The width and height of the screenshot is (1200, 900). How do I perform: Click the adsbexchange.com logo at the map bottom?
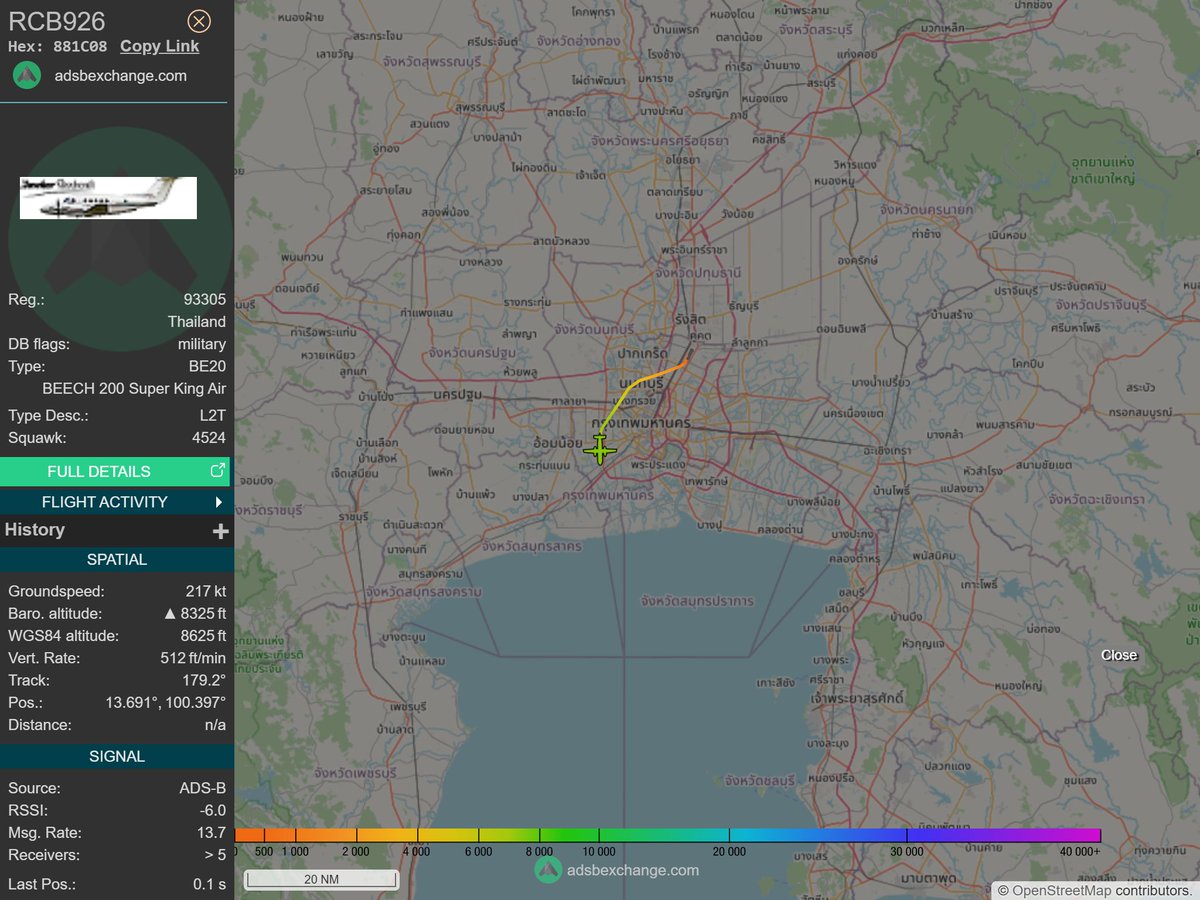(x=548, y=870)
